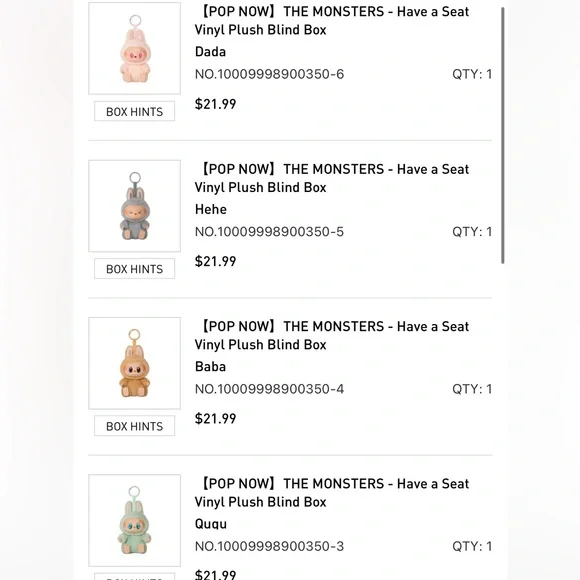Click BOX HINTS under Dada figure

[x=135, y=111]
